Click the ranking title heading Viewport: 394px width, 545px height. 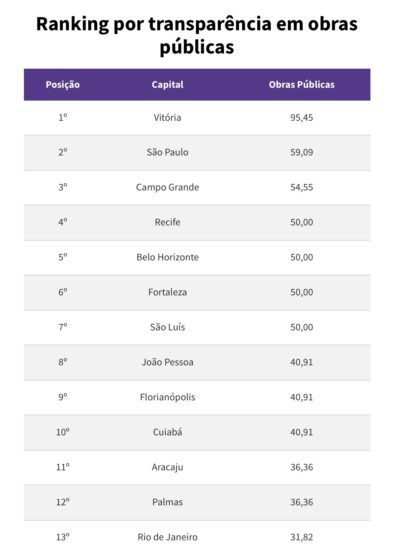tap(197, 35)
